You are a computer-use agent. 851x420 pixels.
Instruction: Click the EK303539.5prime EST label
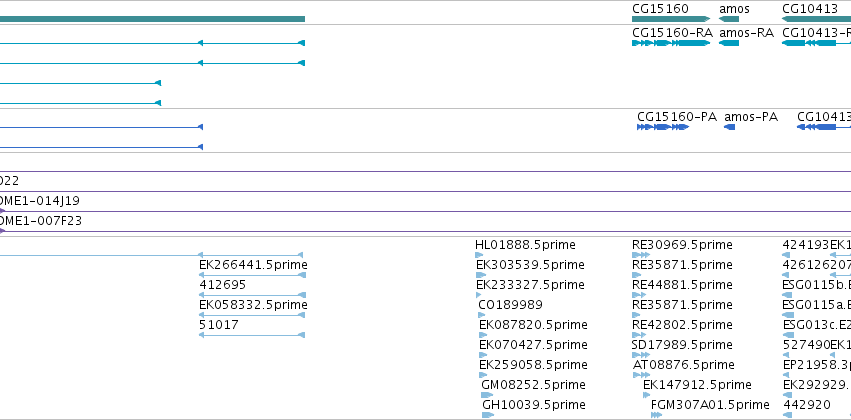click(x=530, y=265)
